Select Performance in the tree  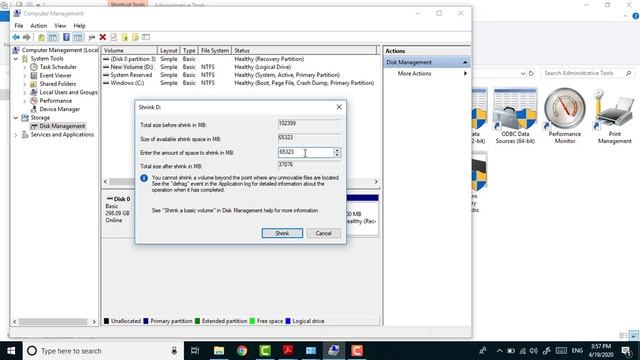(56, 101)
